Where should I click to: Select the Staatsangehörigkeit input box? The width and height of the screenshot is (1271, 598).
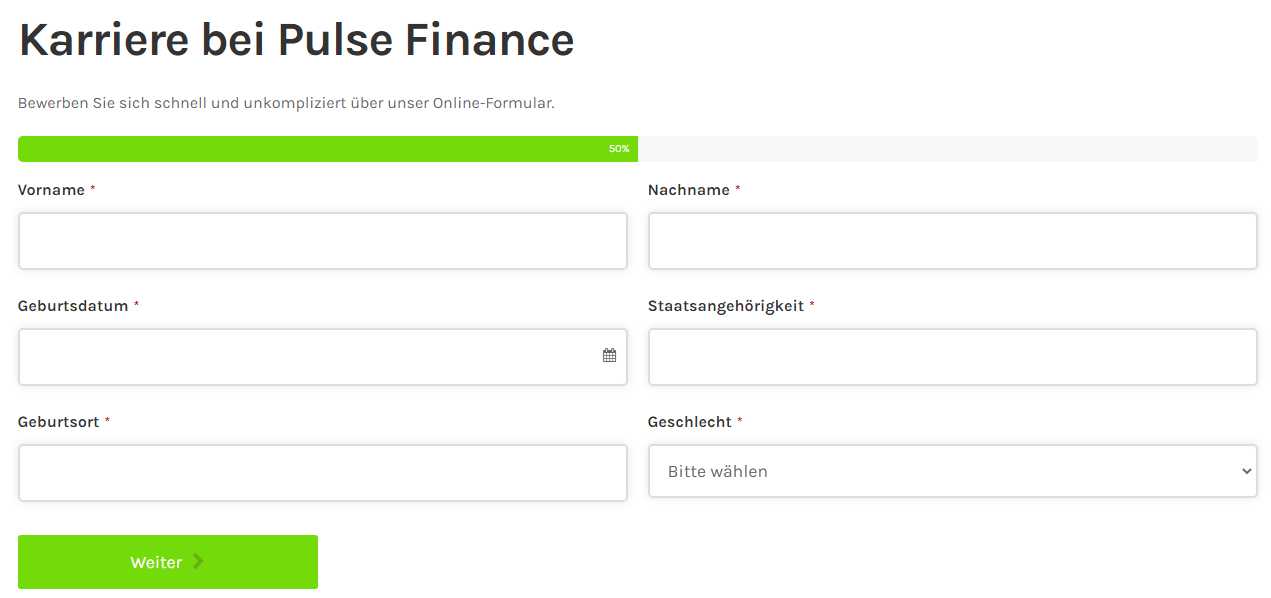(x=952, y=357)
